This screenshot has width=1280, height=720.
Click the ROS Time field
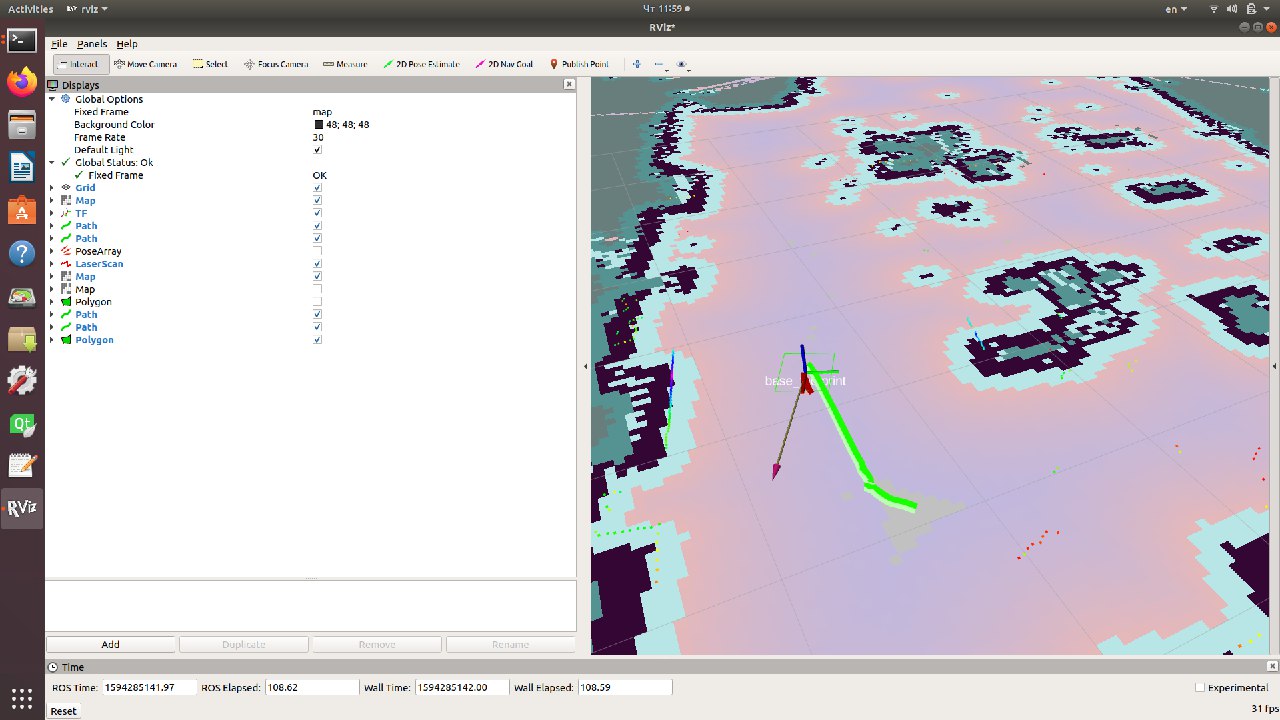pos(149,687)
